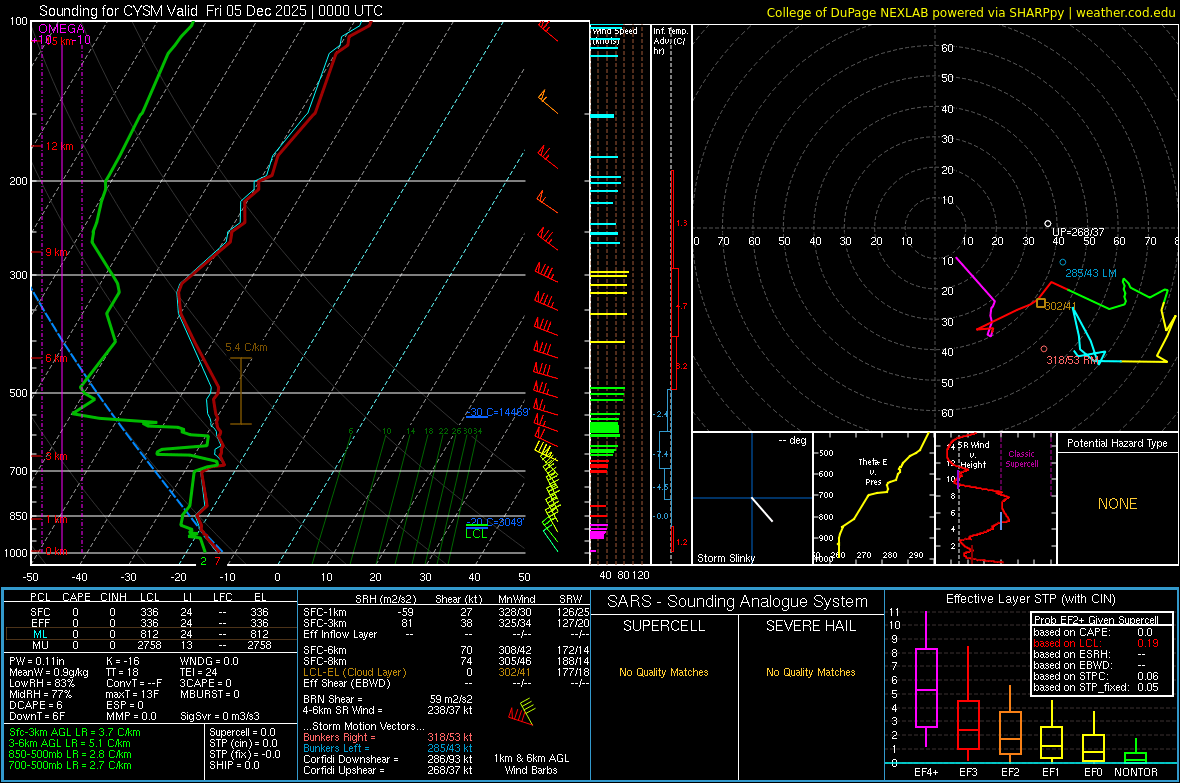Click the orange mean-wind square on hodograph
This screenshot has width=1180, height=783.
[1041, 303]
